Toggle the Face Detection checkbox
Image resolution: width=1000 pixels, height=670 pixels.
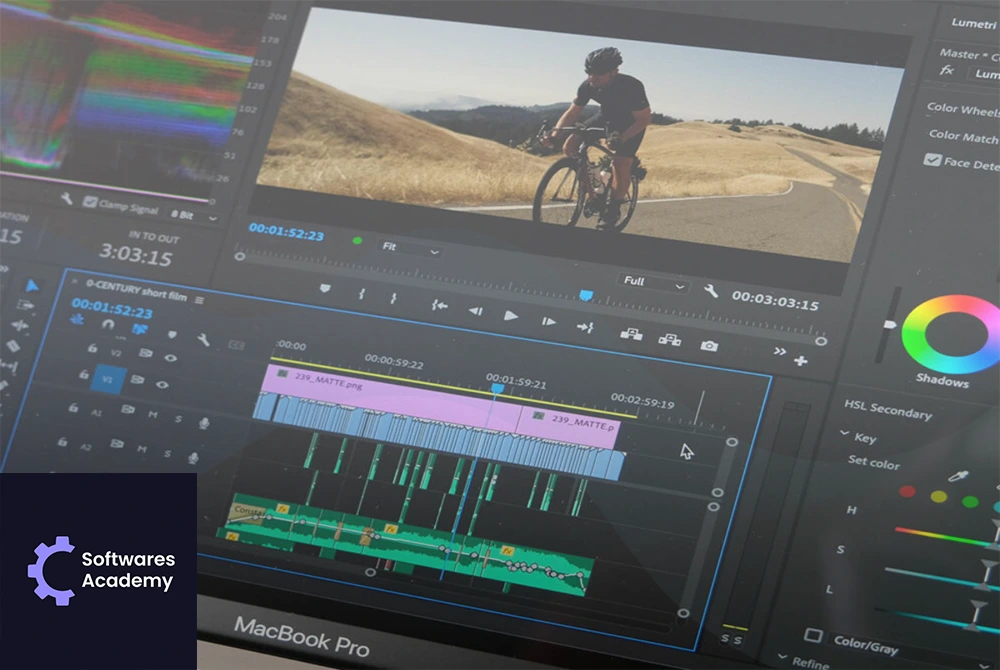click(933, 159)
